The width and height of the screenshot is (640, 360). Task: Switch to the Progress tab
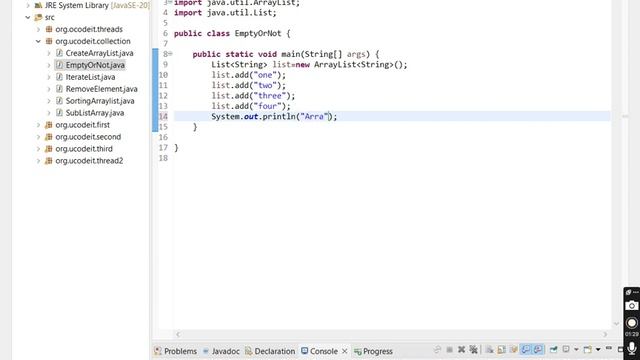[x=373, y=351]
